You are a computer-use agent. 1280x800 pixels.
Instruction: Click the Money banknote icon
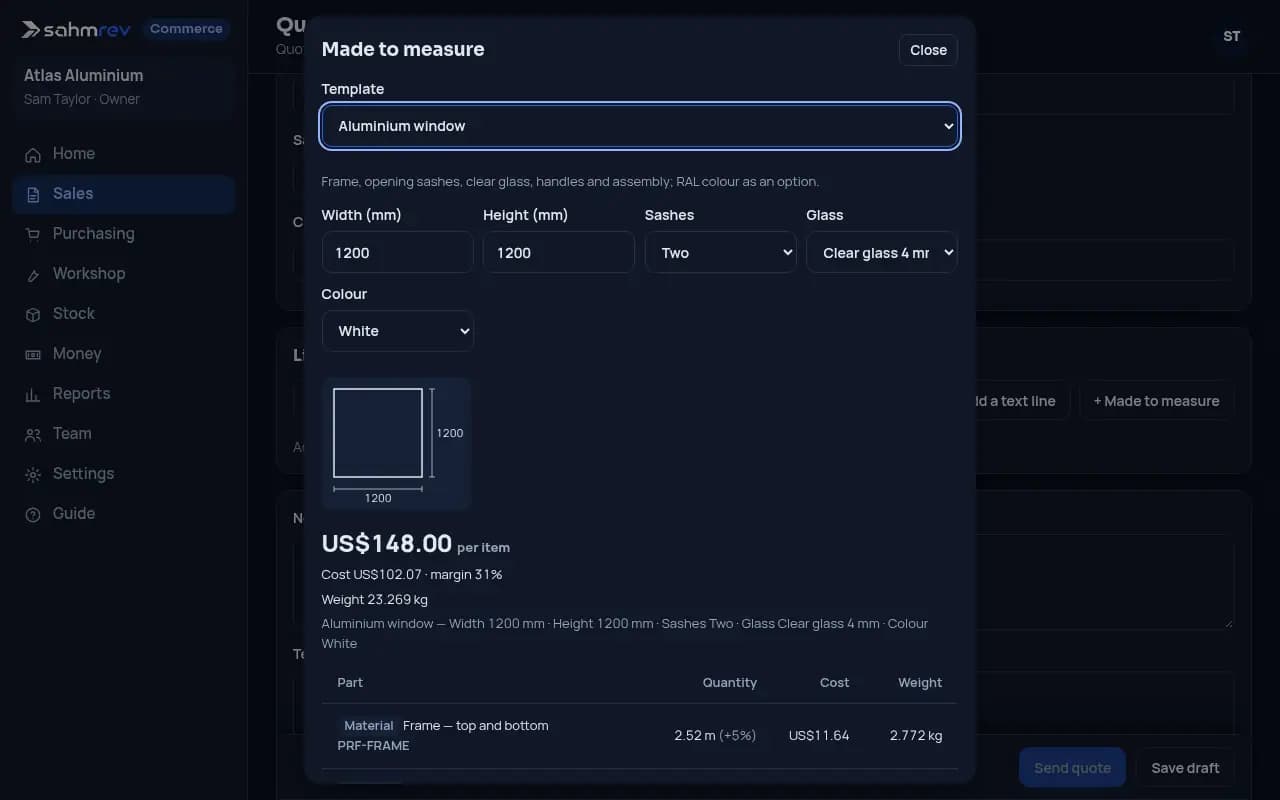(x=33, y=354)
